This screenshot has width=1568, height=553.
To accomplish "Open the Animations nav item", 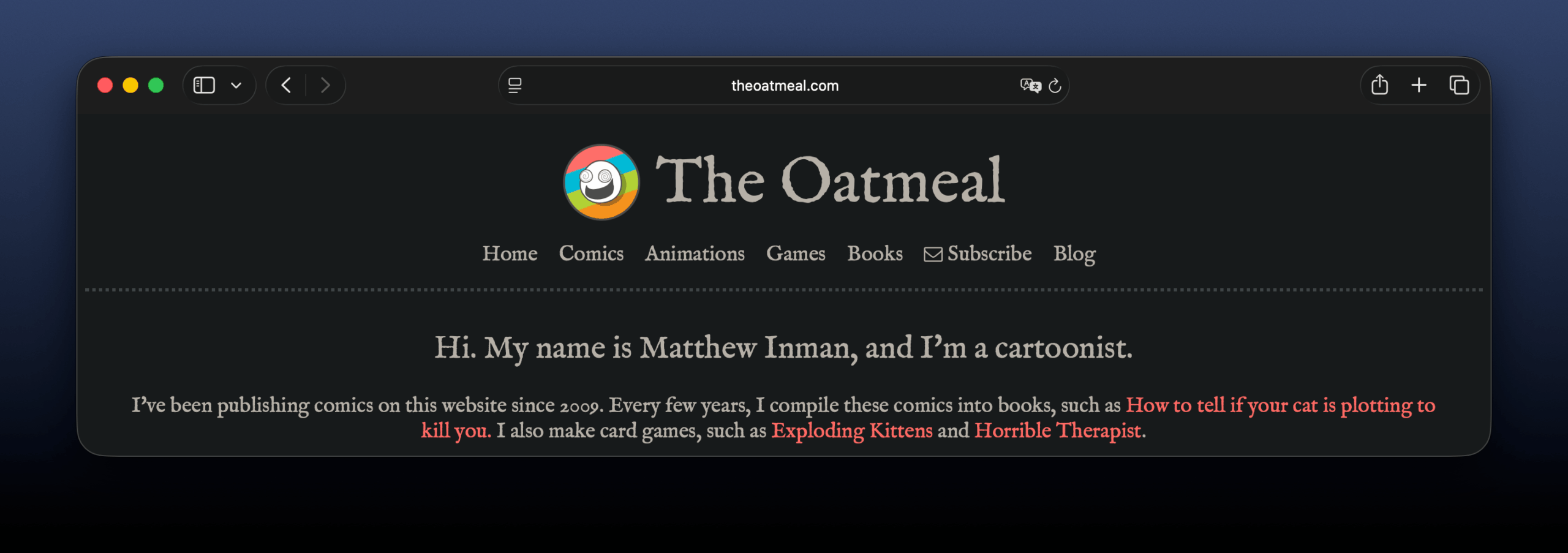I will [x=695, y=254].
